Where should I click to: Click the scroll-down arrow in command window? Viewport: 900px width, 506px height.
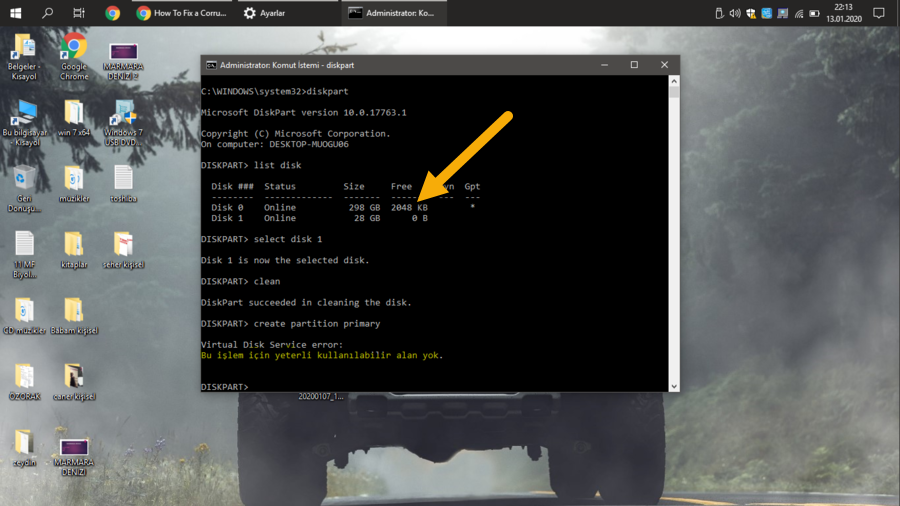click(x=674, y=387)
